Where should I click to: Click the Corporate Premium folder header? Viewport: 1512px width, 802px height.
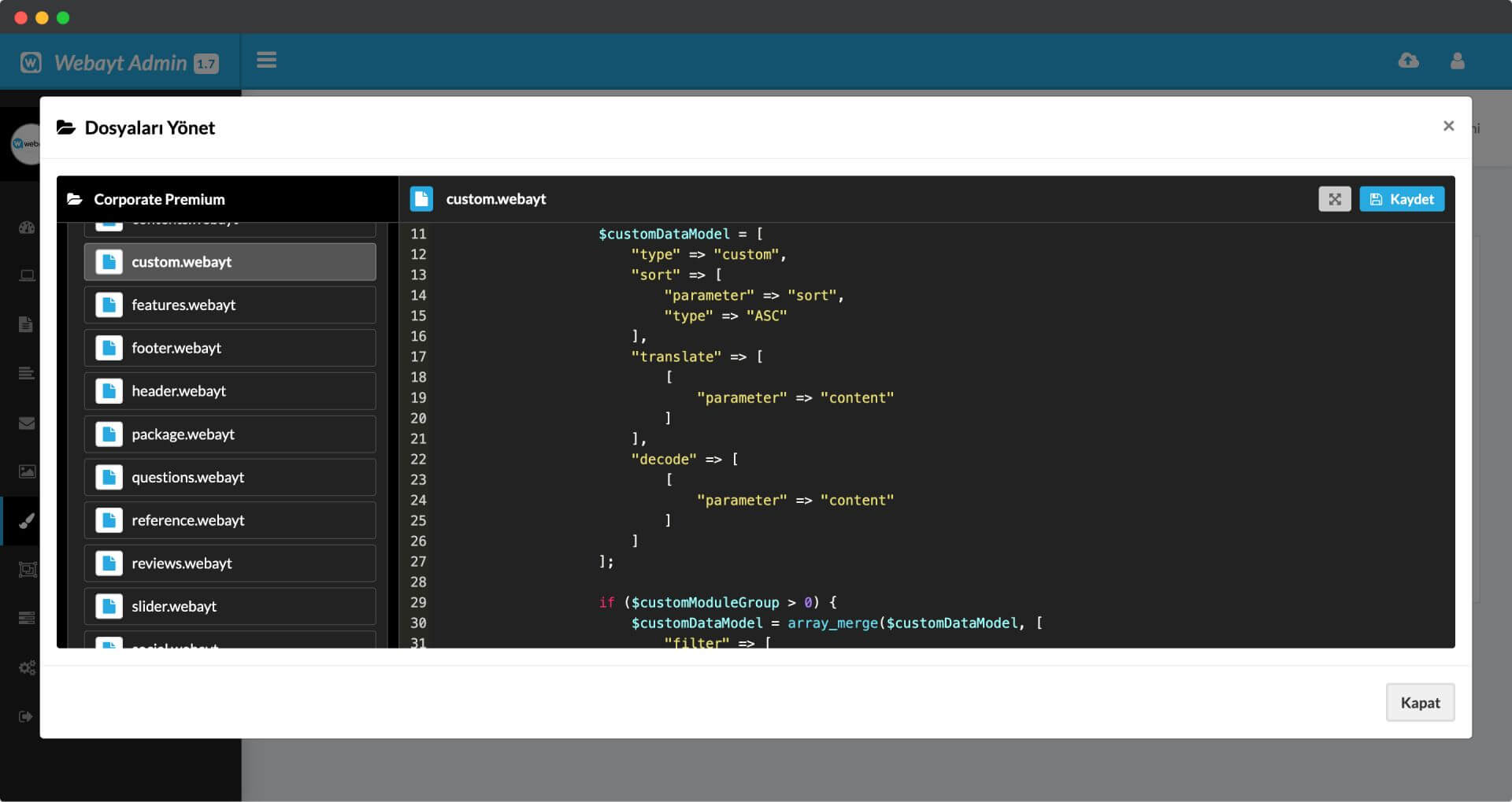click(158, 199)
